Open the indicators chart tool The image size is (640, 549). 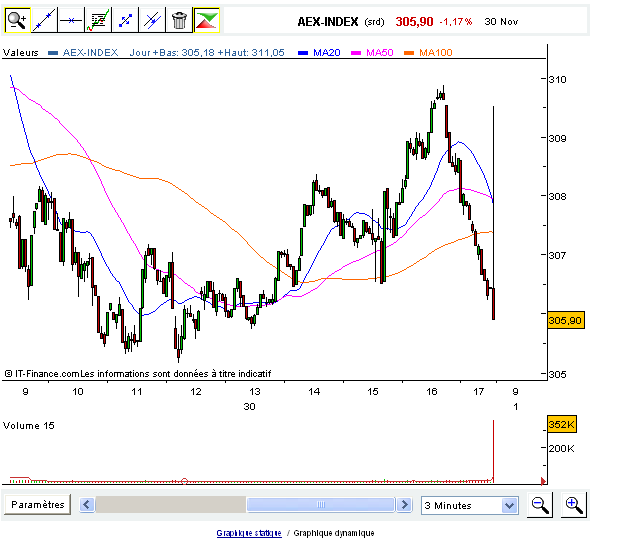tap(98, 20)
